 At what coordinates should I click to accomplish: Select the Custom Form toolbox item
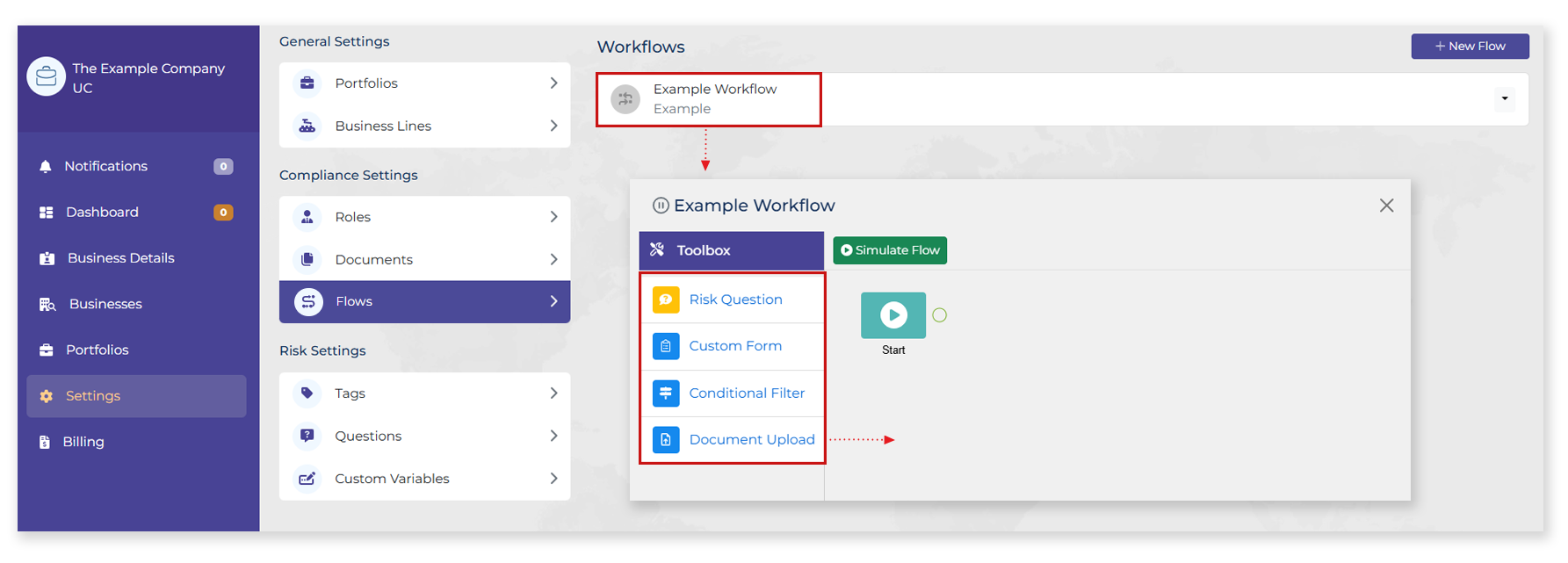(733, 346)
